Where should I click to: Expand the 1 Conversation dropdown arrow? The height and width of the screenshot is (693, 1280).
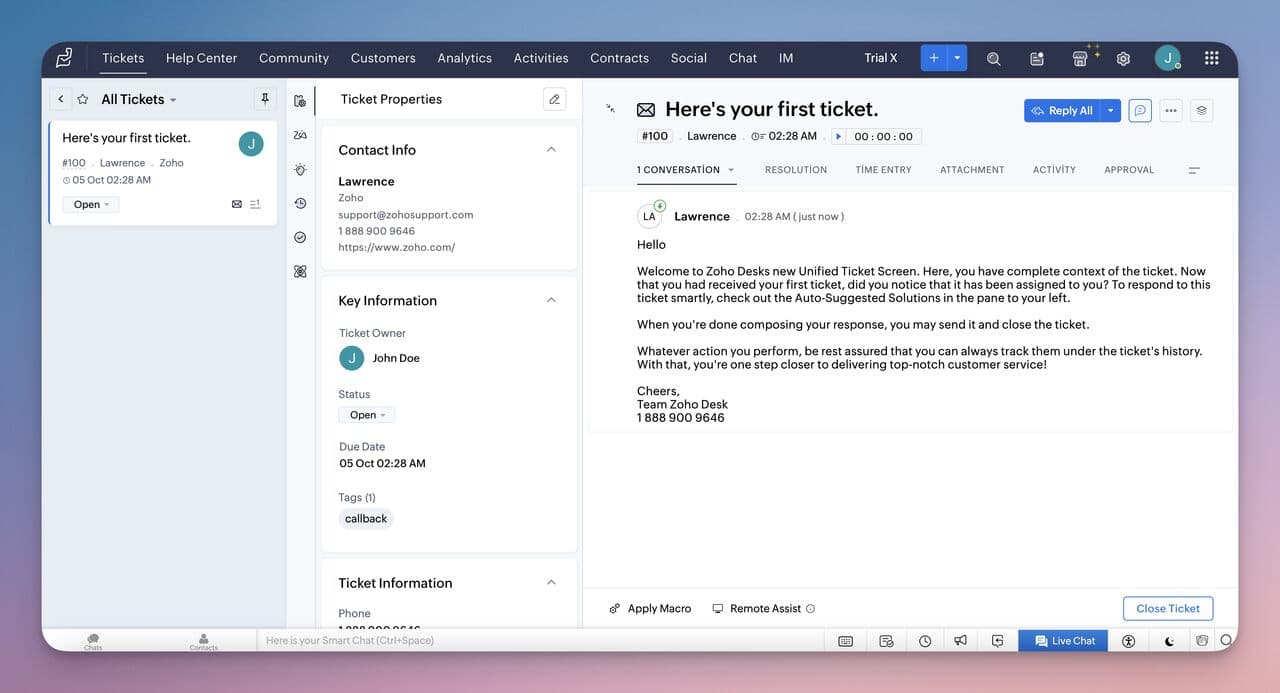point(731,170)
